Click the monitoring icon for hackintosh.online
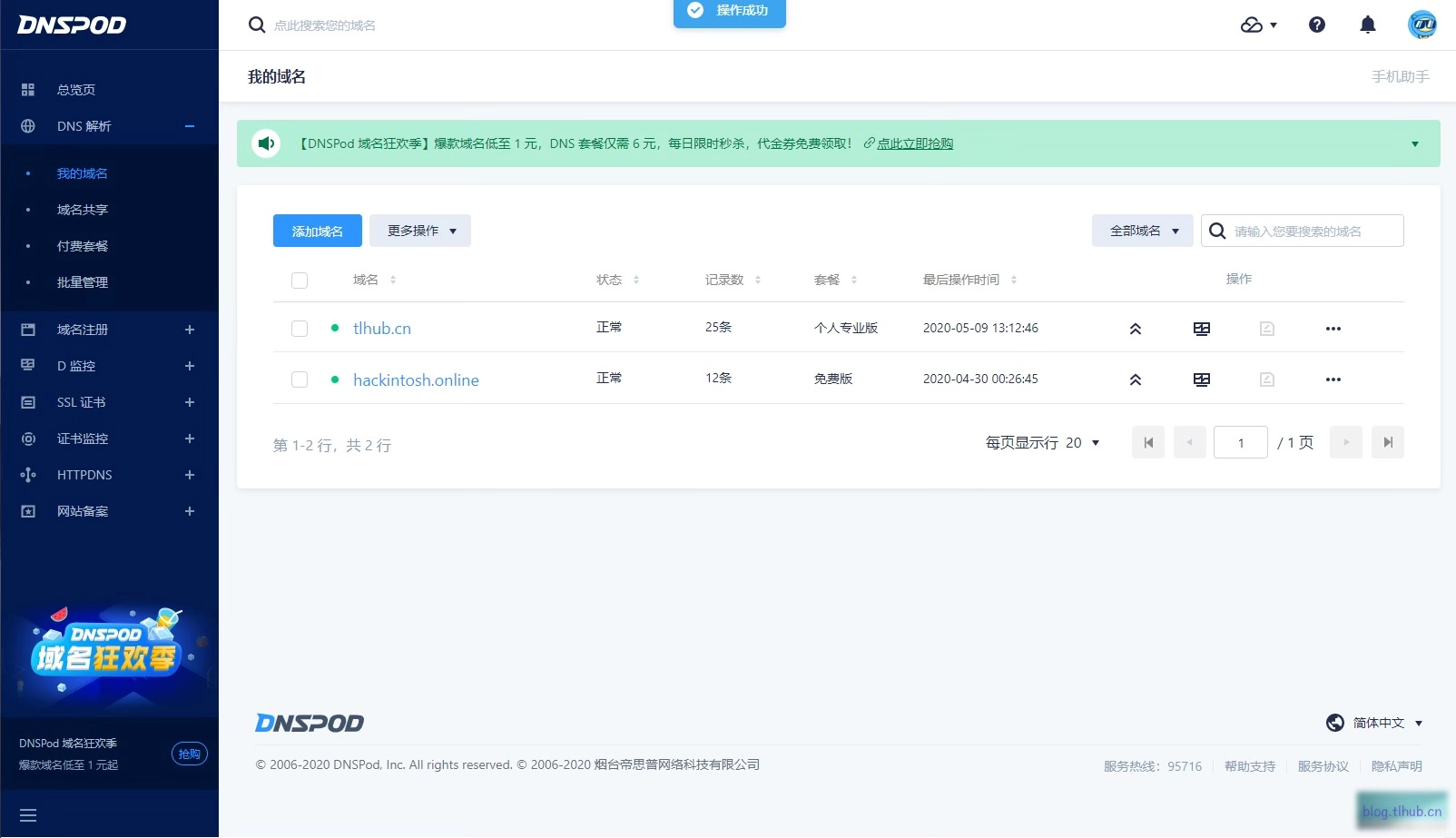 tap(1202, 380)
